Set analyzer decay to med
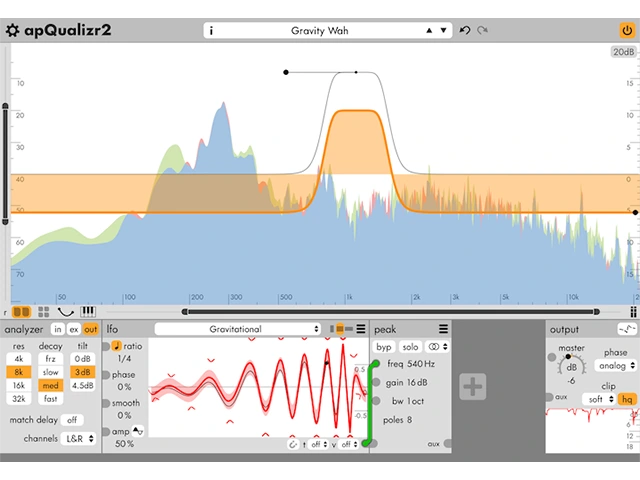This screenshot has height=480, width=640. click(x=51, y=386)
